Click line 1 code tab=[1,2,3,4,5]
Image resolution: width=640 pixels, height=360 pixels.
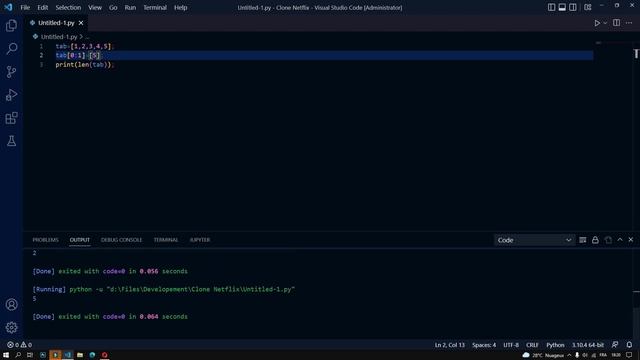coord(84,46)
